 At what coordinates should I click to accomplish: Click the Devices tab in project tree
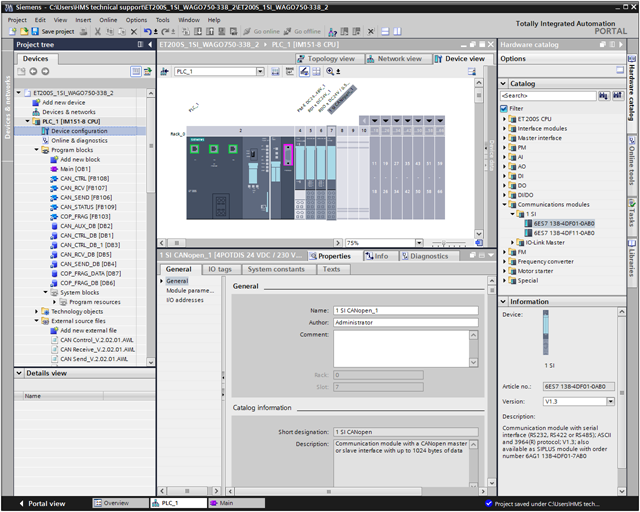(x=36, y=59)
